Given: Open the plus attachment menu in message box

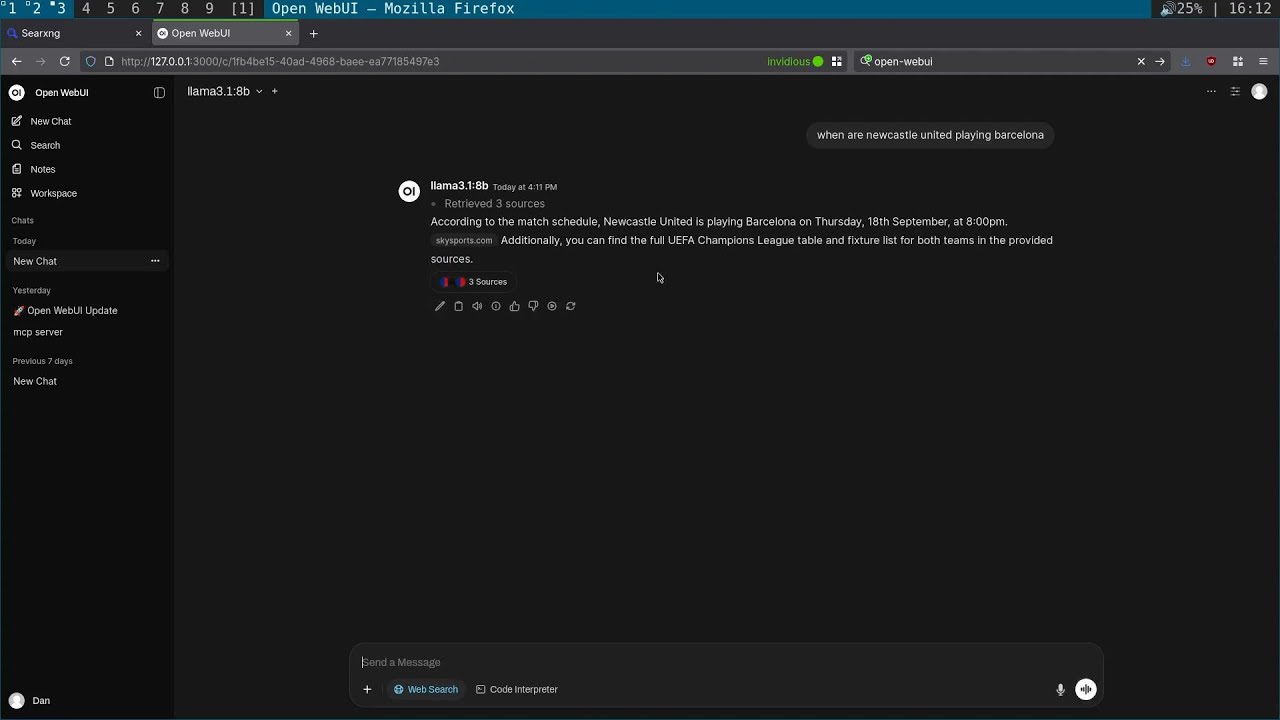Looking at the screenshot, I should [x=367, y=689].
